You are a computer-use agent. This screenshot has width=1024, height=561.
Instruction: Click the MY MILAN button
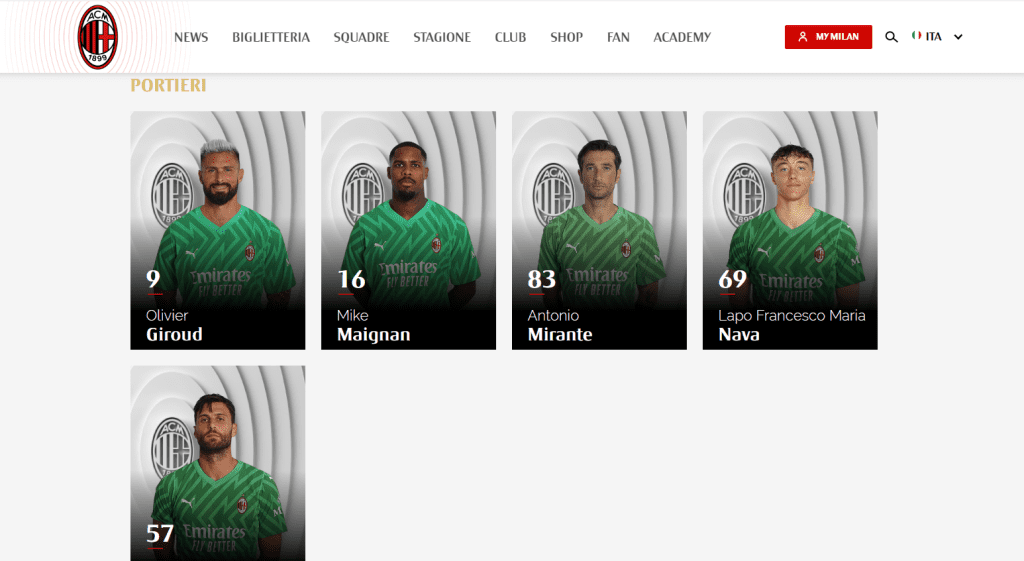click(x=828, y=37)
